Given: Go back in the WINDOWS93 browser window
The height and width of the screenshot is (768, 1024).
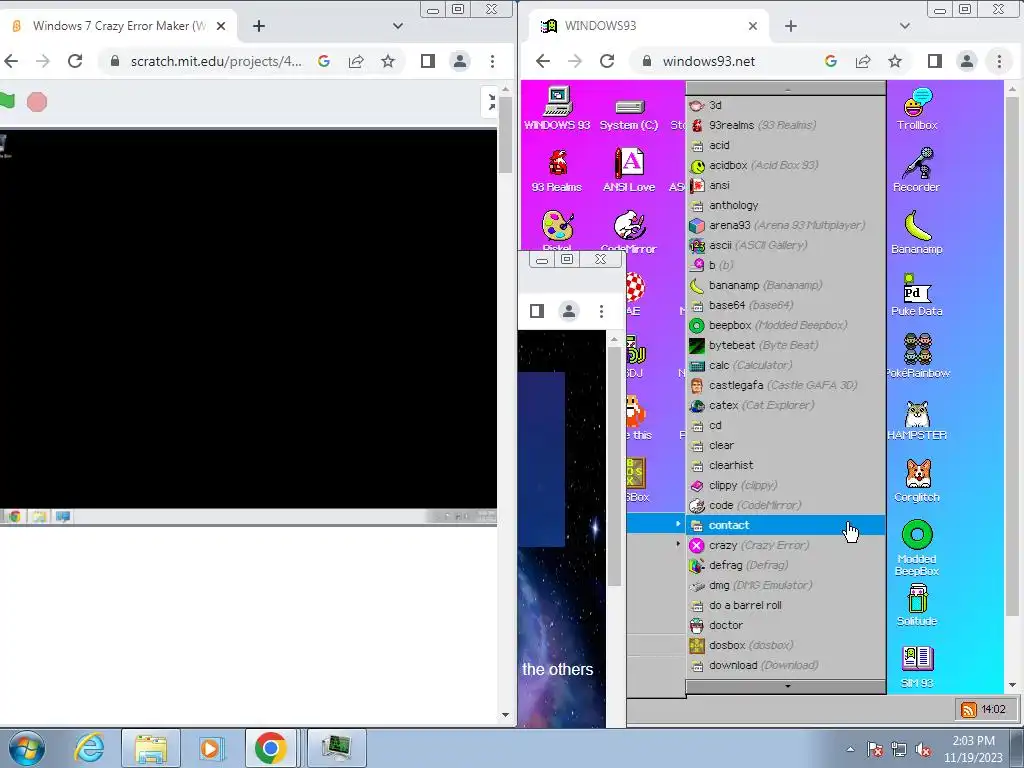Looking at the screenshot, I should click(x=543, y=61).
